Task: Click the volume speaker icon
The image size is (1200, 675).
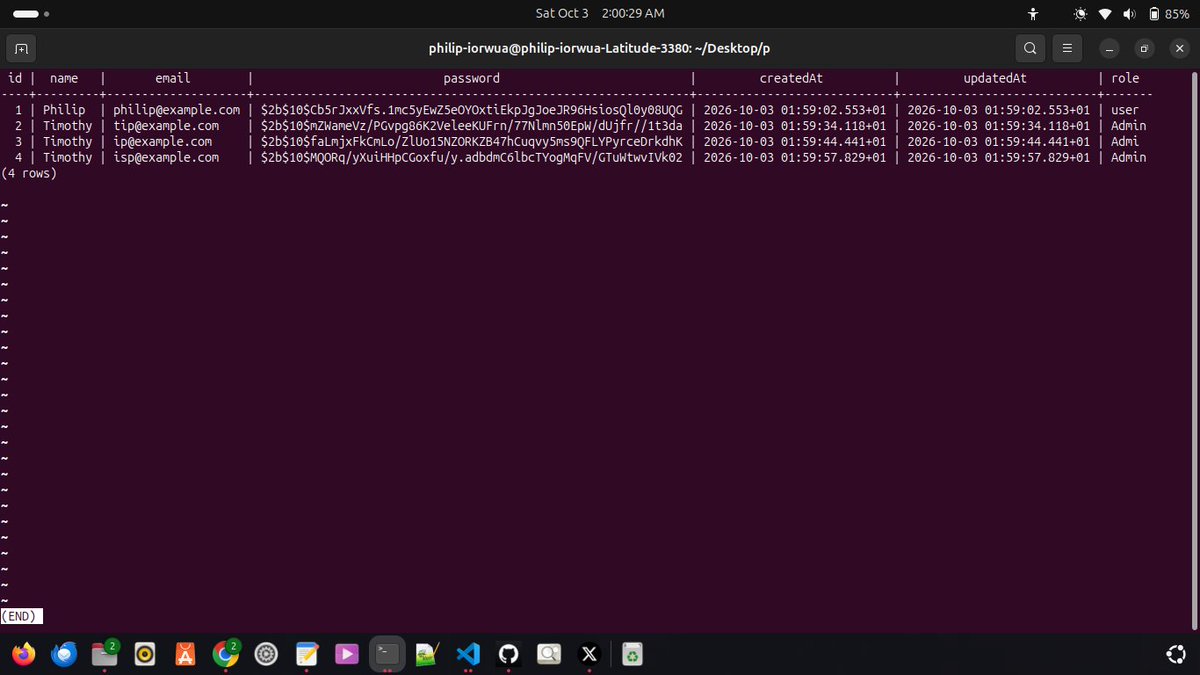Action: [1129, 14]
